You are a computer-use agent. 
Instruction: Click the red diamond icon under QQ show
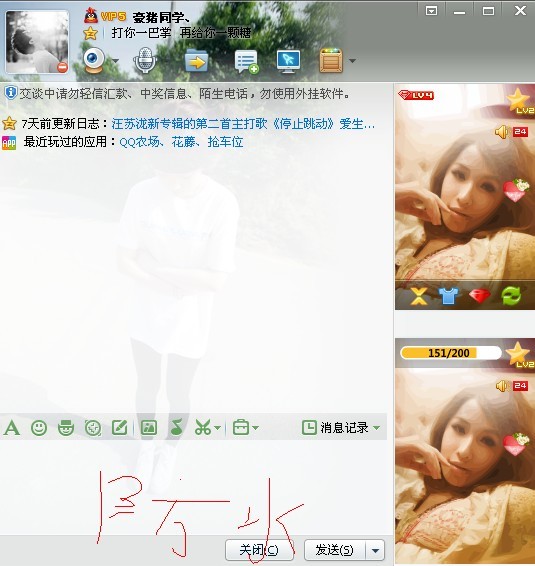coord(479,296)
